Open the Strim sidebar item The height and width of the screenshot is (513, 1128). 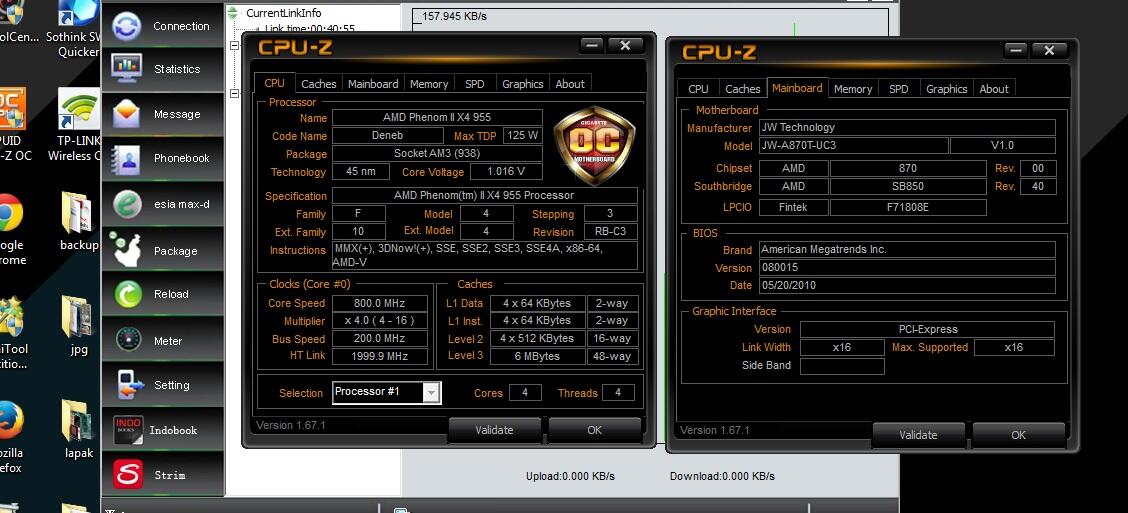(163, 474)
